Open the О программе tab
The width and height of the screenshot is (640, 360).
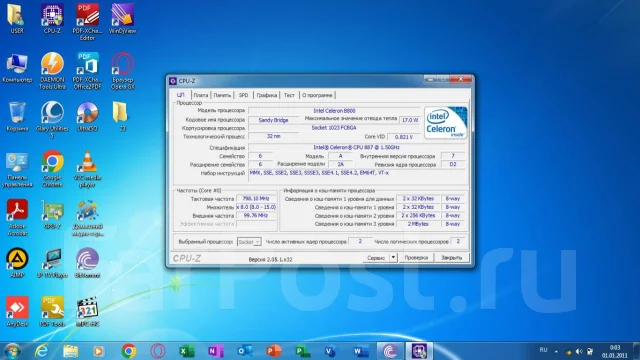coord(317,95)
